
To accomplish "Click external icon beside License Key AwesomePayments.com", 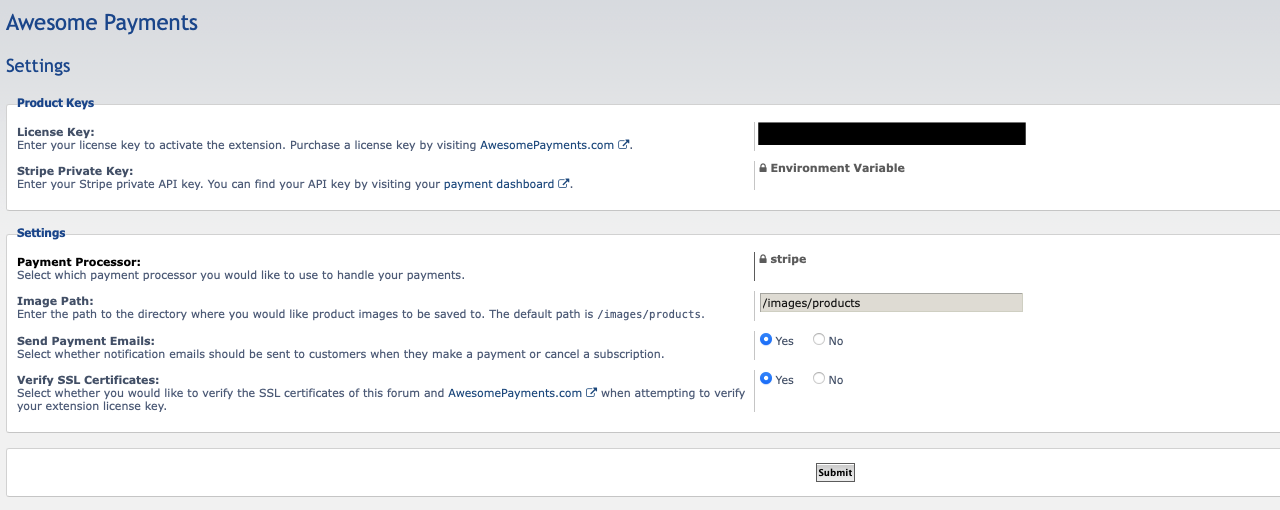I will pyautogui.click(x=624, y=145).
